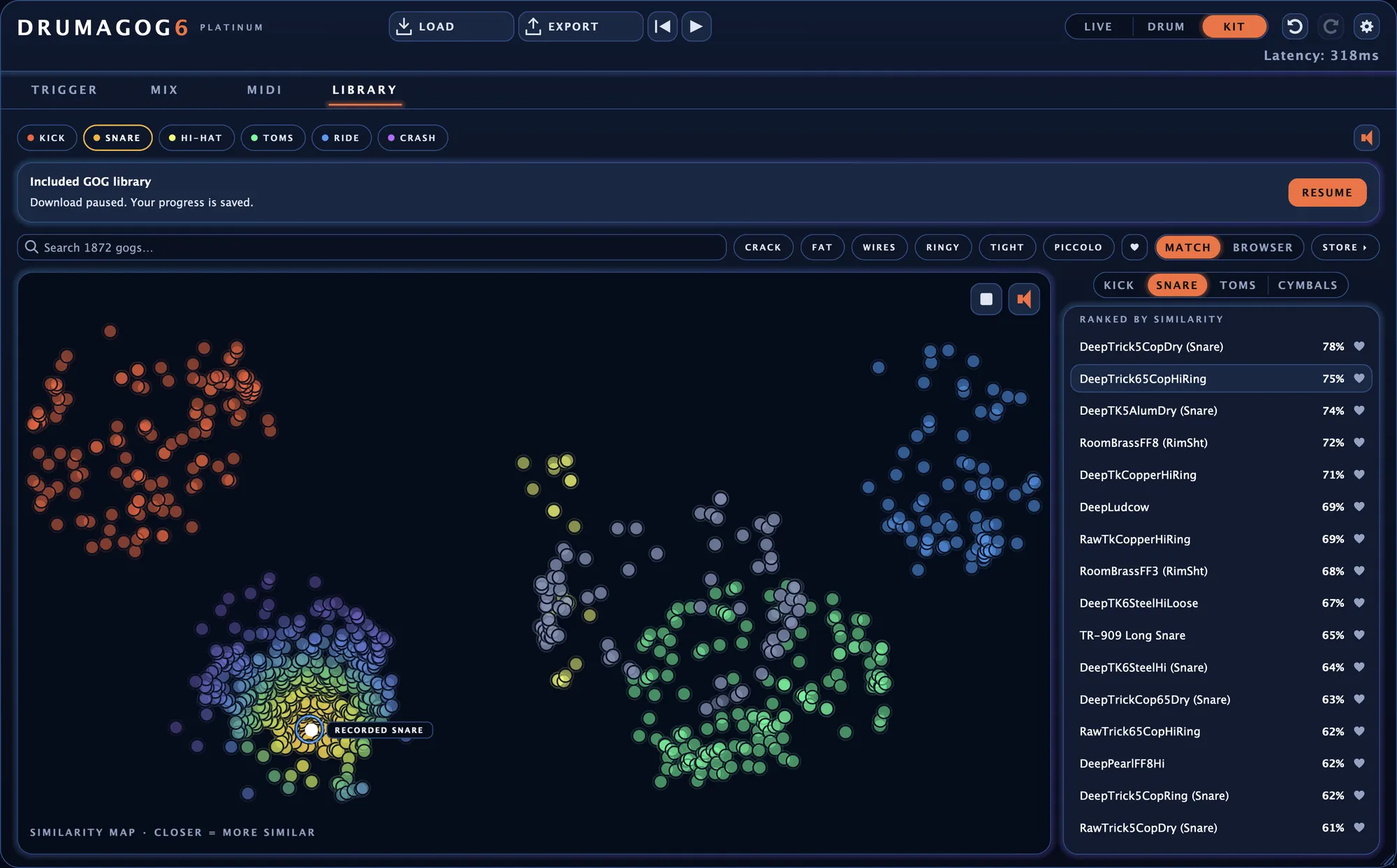
Task: Select the DeepPearlFF8Hi result name
Action: point(1122,764)
